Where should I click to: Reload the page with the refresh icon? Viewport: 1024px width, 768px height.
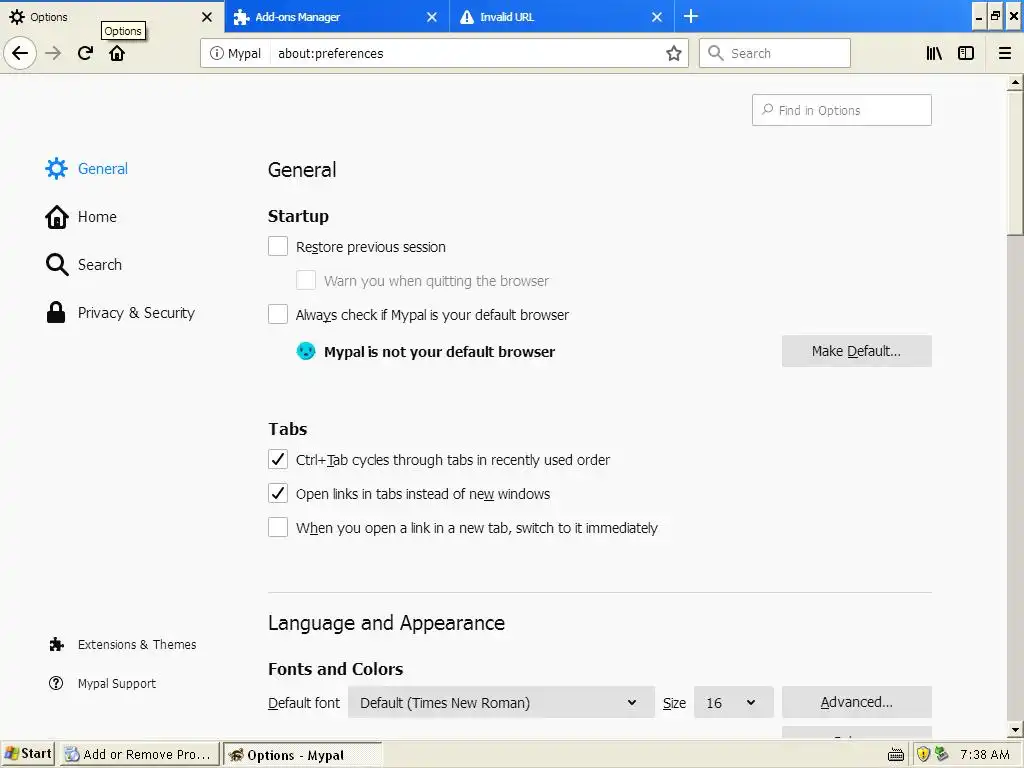pos(86,53)
